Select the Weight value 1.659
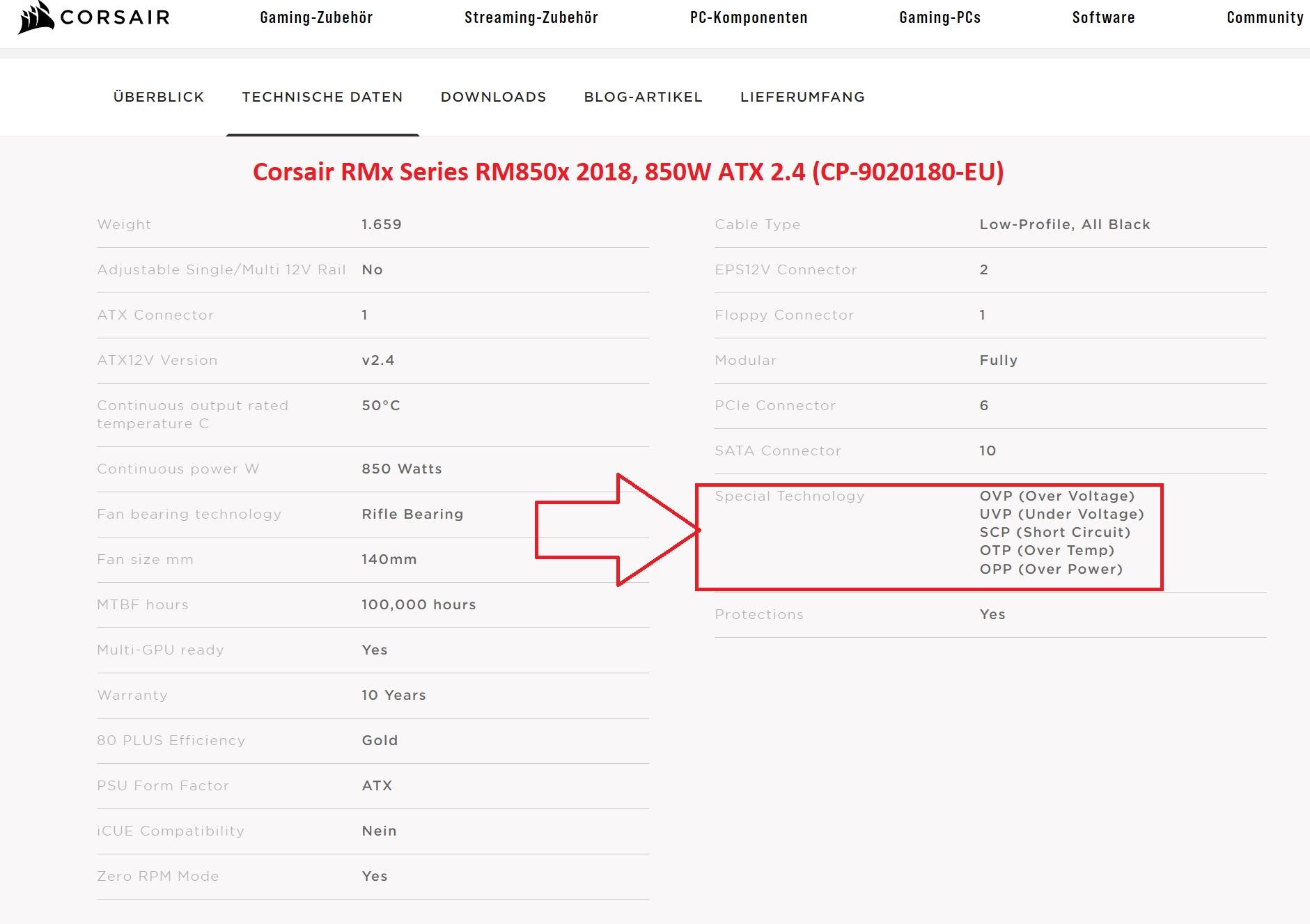 tap(382, 224)
